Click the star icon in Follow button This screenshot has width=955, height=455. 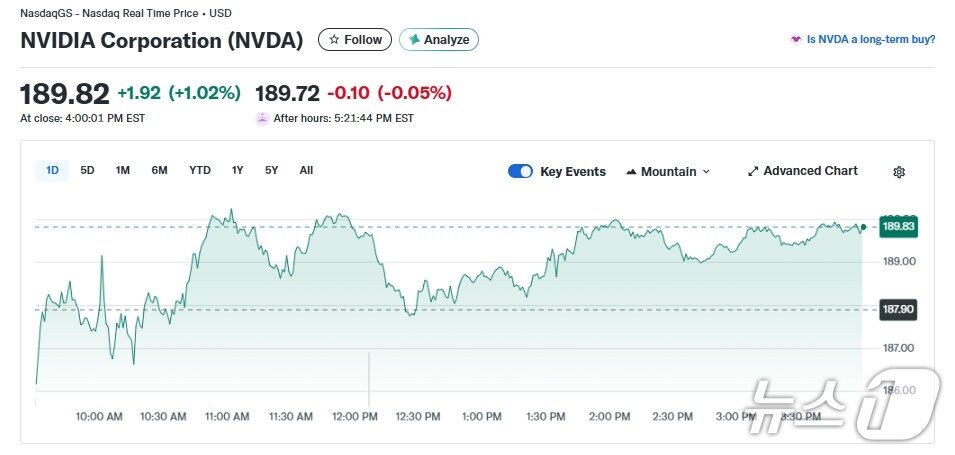click(x=334, y=40)
